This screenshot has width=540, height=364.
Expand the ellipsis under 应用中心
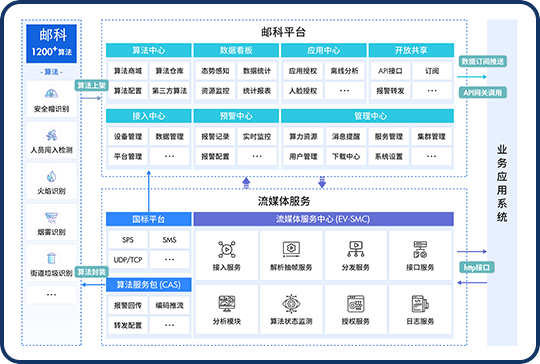tap(344, 91)
